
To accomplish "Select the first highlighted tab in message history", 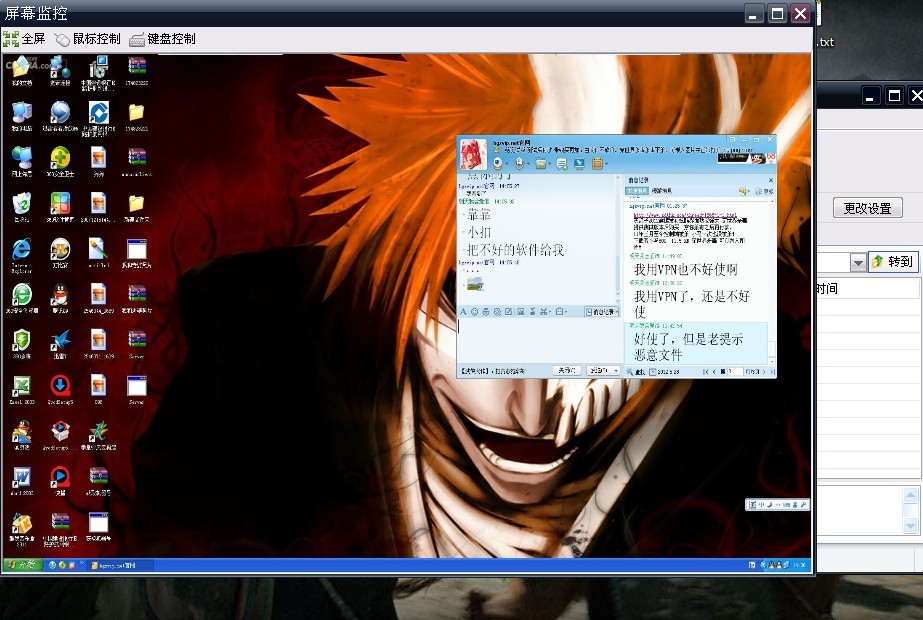I will (x=636, y=191).
